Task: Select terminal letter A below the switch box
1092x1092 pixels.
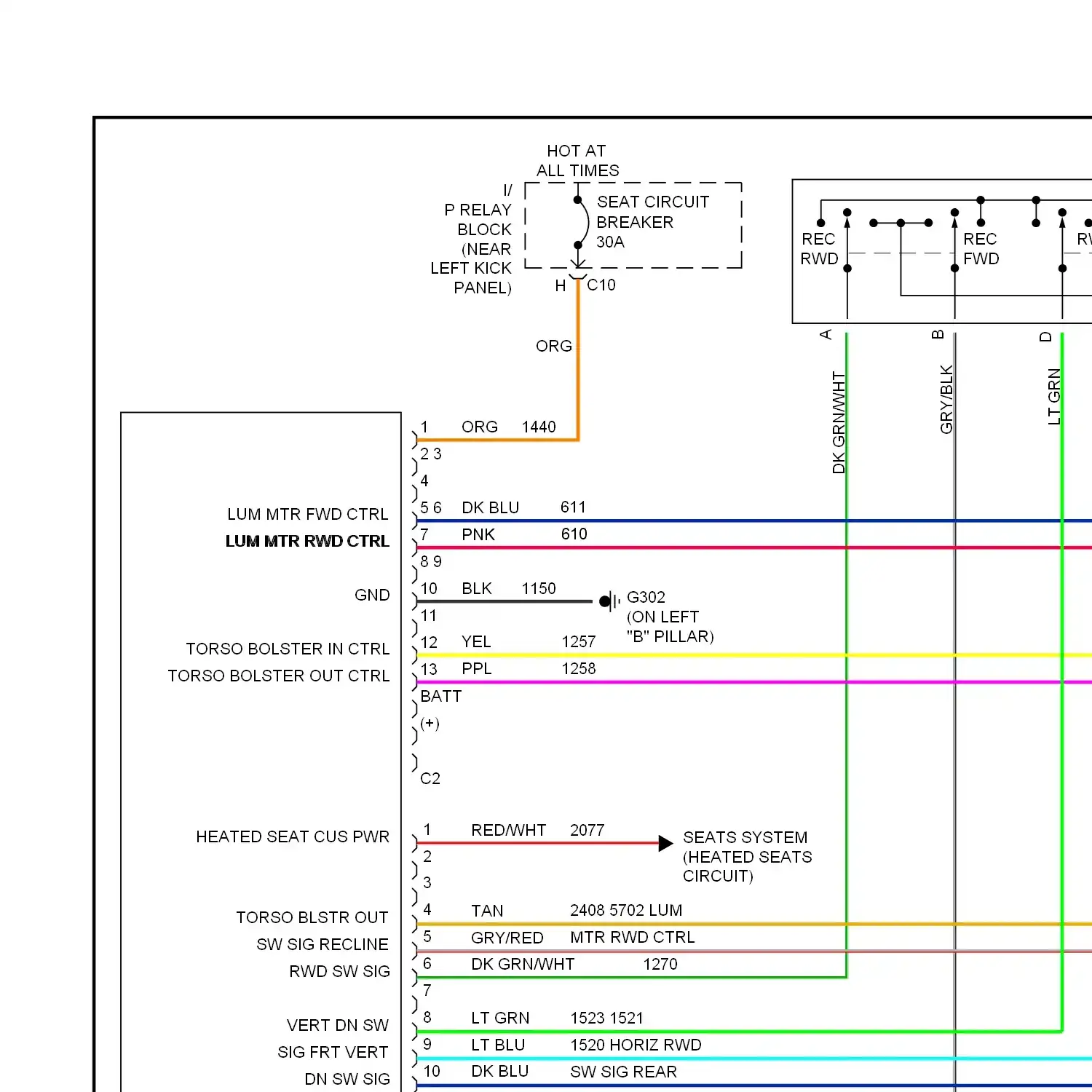Action: [826, 335]
